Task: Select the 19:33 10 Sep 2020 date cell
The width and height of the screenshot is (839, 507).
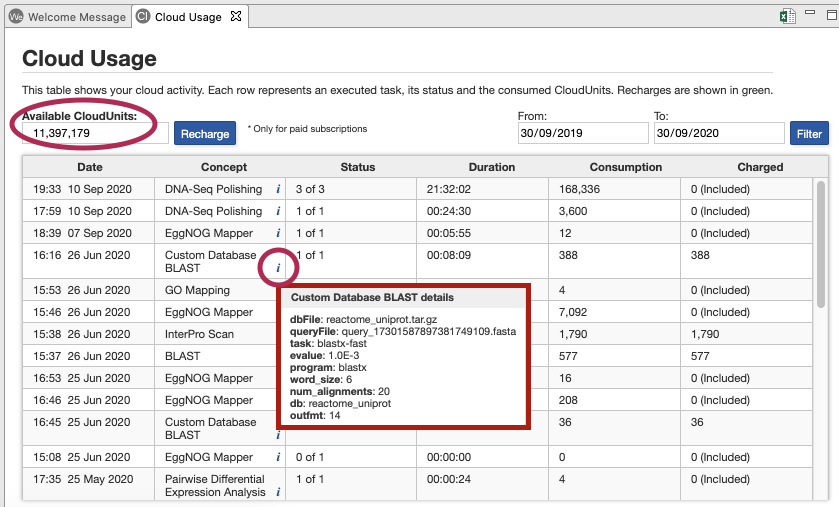Action: point(89,189)
